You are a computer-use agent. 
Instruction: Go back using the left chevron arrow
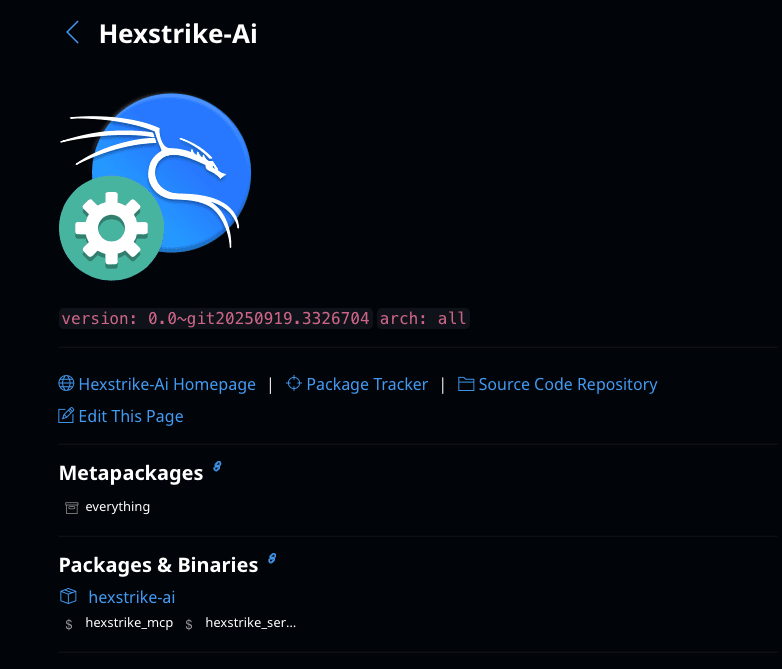click(x=72, y=33)
